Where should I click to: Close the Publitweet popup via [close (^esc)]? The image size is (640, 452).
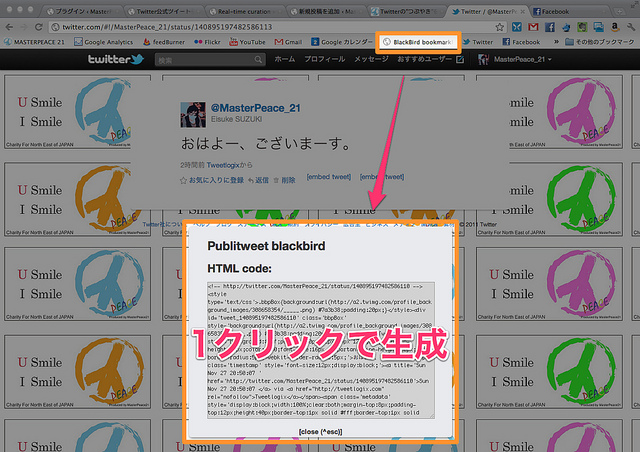tap(320, 432)
